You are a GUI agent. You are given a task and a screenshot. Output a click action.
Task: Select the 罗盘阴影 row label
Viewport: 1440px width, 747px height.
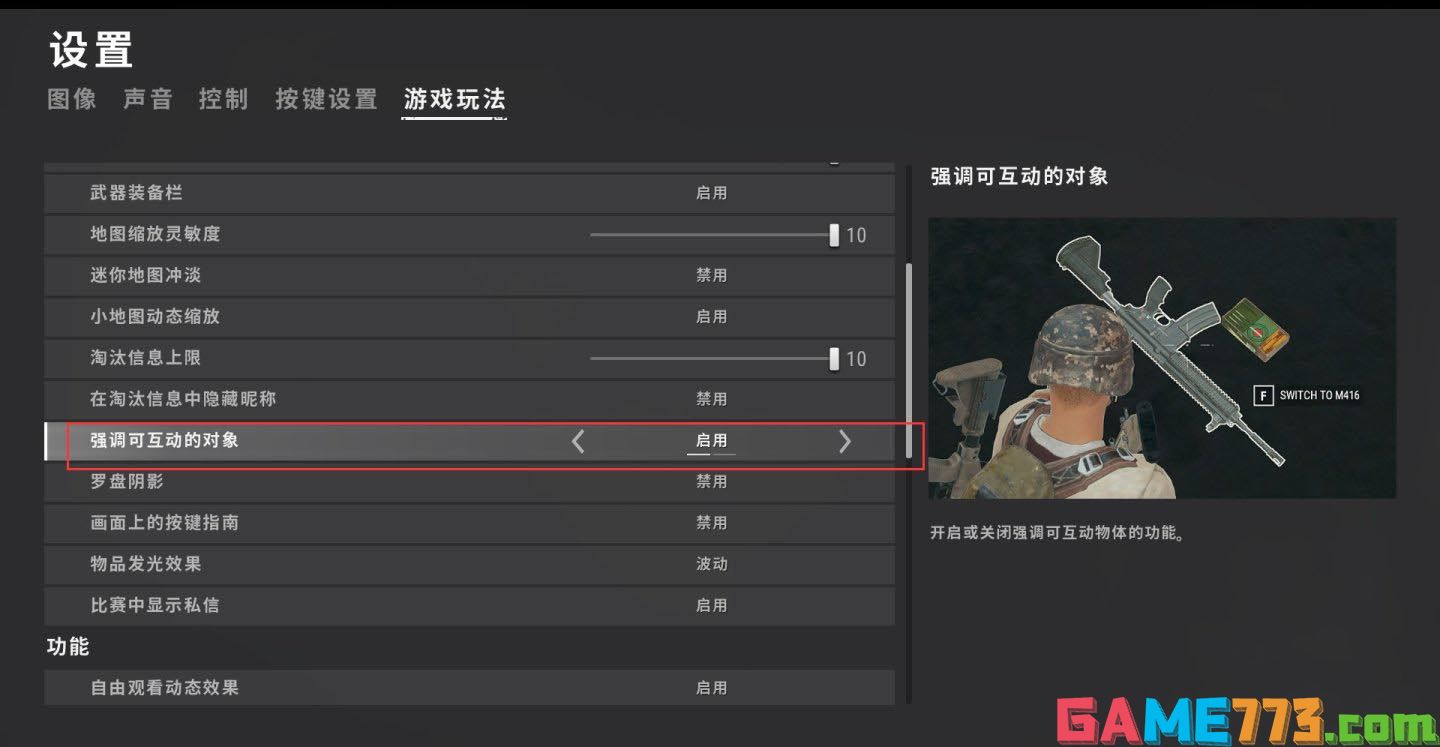pyautogui.click(x=126, y=481)
